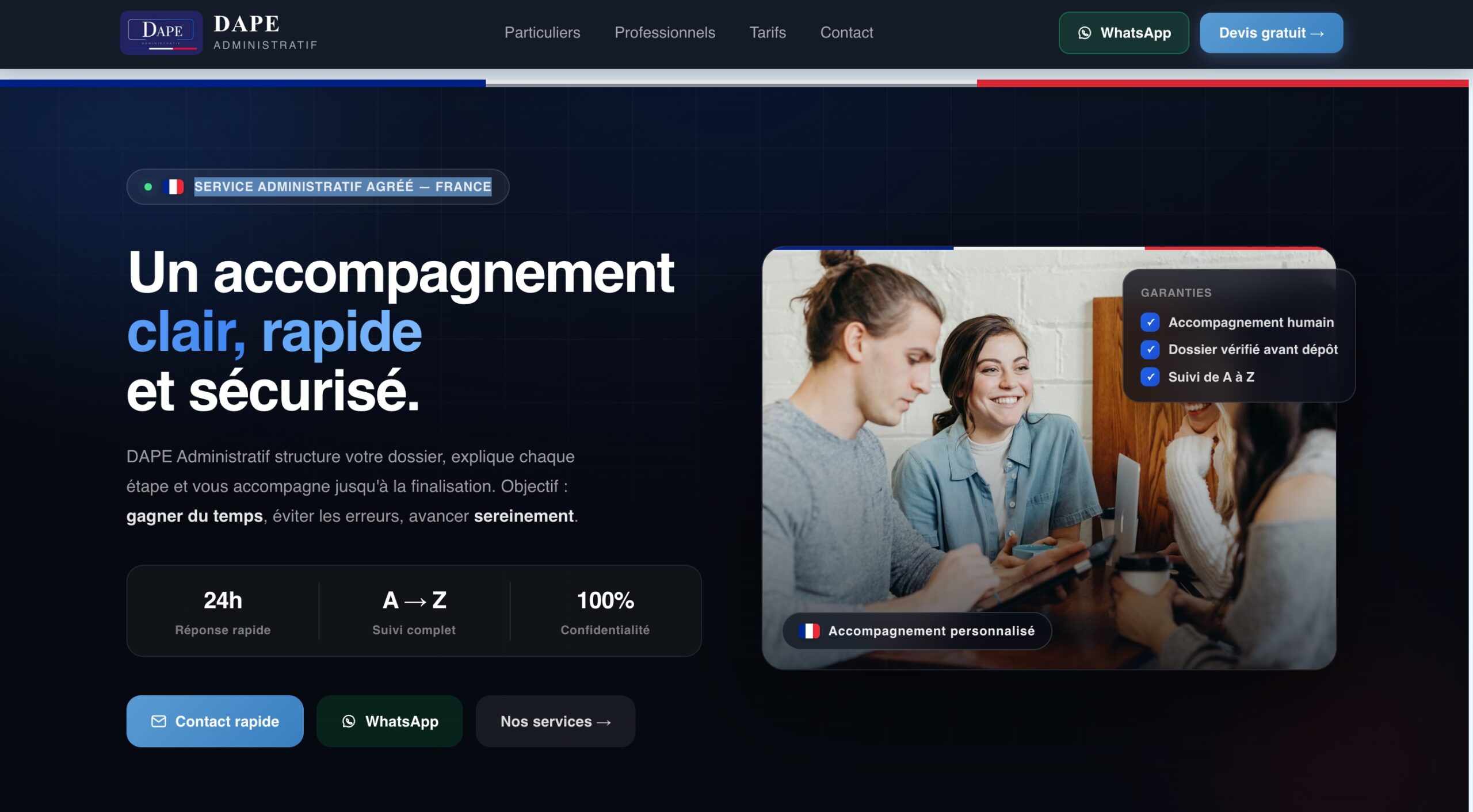Open the Professionnels menu item
This screenshot has width=1473, height=812.
pyautogui.click(x=665, y=33)
